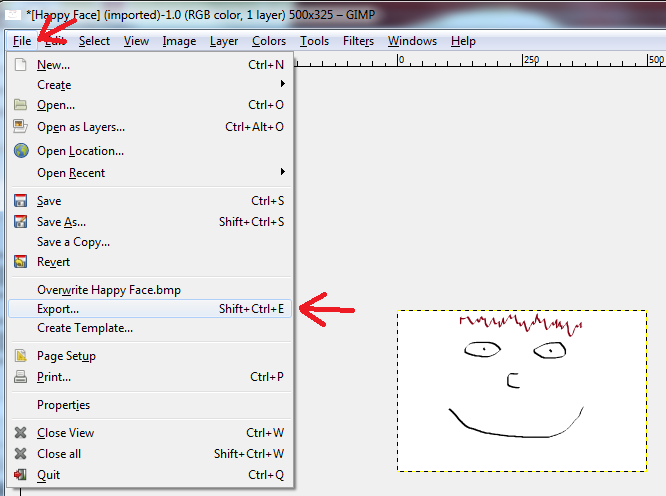Choose Page Setup menu entry
Image resolution: width=666 pixels, height=496 pixels.
click(x=150, y=356)
